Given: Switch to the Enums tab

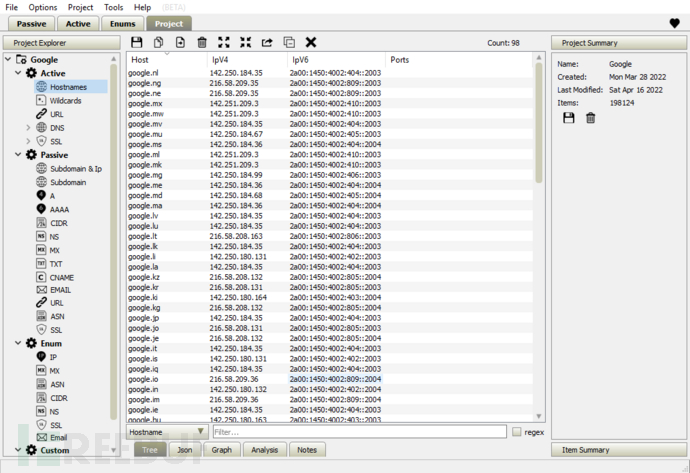Looking at the screenshot, I should click(x=122, y=24).
